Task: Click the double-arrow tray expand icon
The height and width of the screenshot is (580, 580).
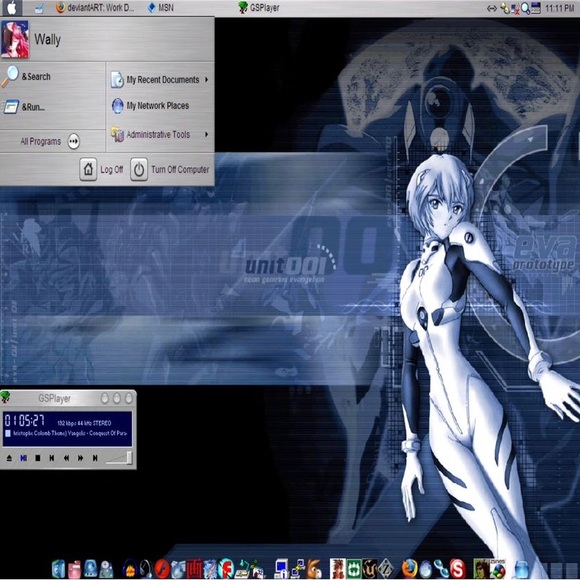Action: click(491, 8)
